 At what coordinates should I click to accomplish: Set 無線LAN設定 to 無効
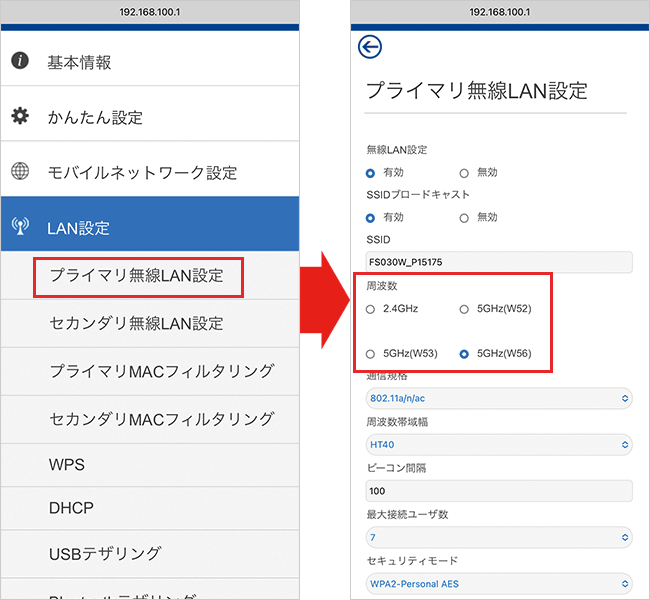464,173
